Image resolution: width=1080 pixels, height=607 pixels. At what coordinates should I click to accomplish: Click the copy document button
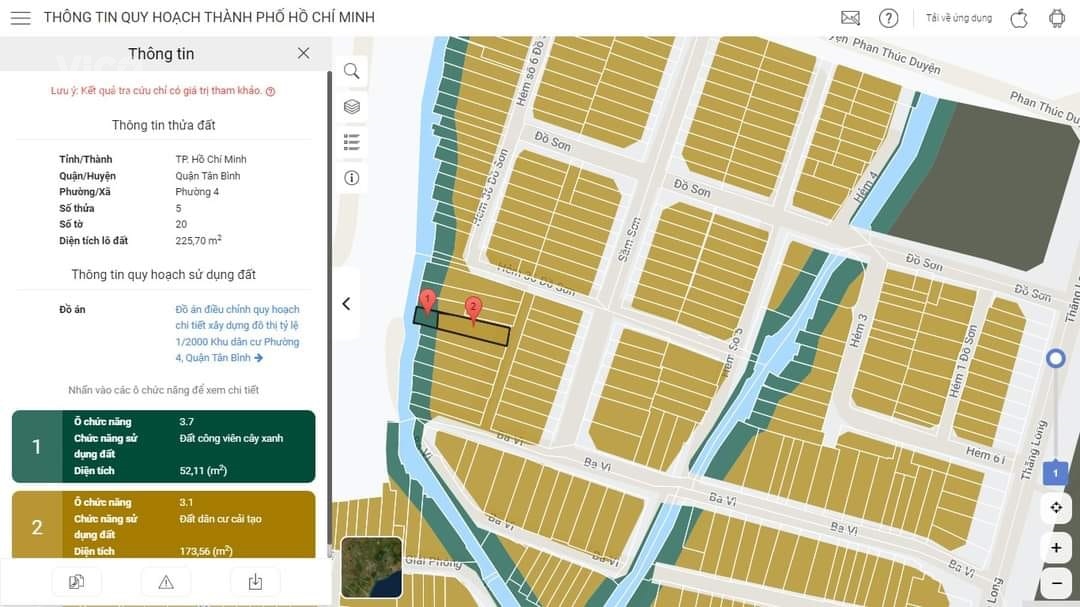tap(77, 582)
